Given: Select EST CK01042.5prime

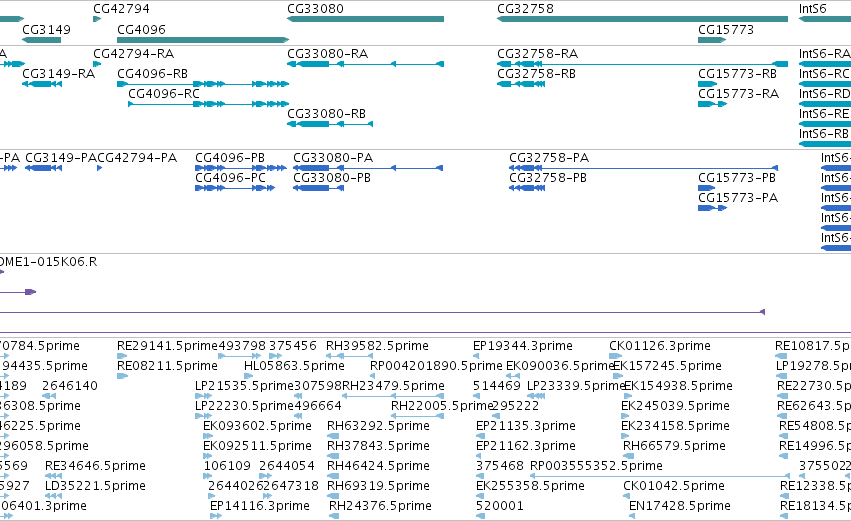Looking at the screenshot, I should pyautogui.click(x=674, y=486).
